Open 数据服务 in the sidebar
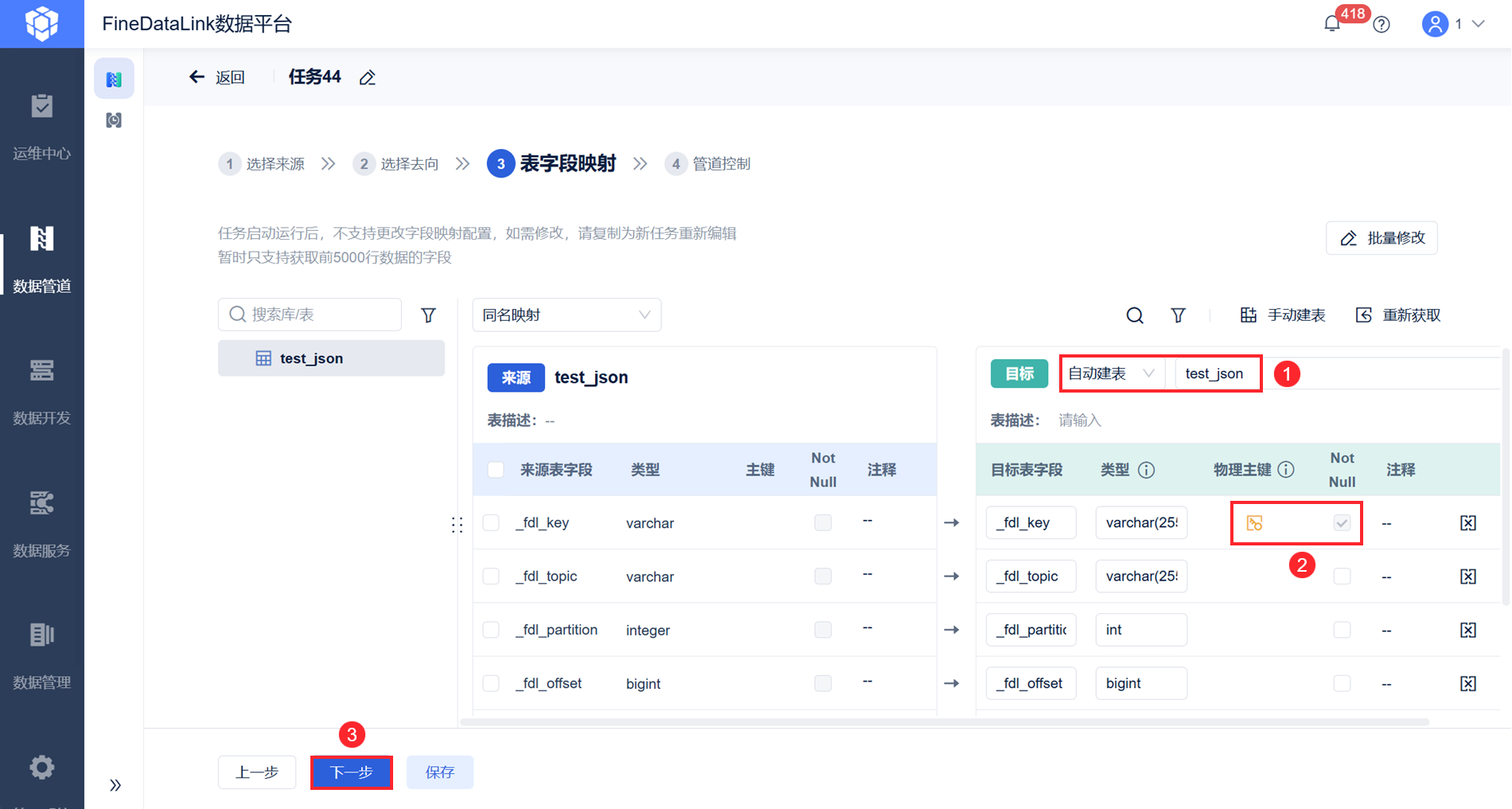1512x809 pixels. pyautogui.click(x=42, y=524)
